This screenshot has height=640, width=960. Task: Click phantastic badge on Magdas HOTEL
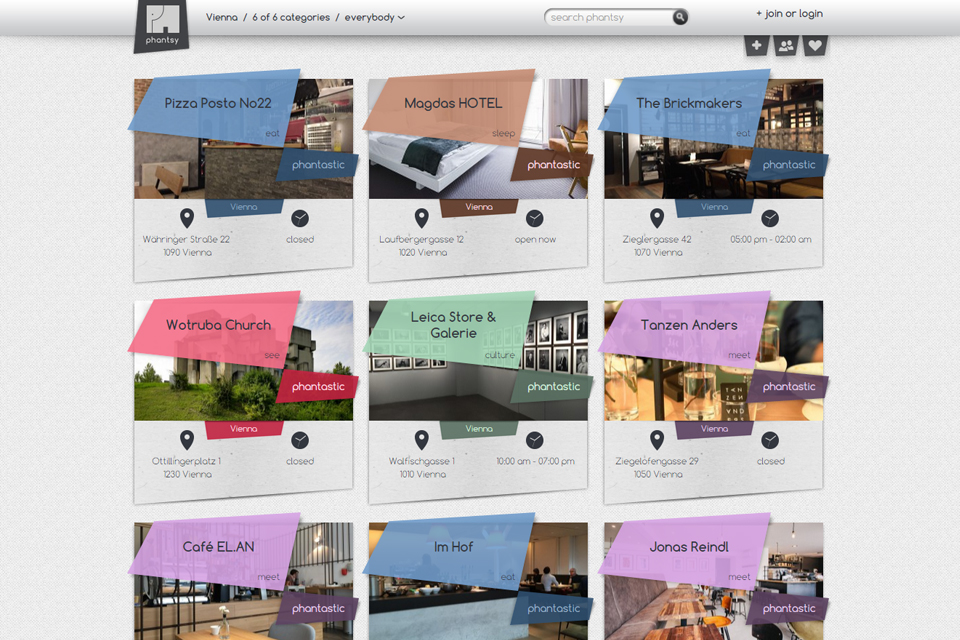[553, 165]
